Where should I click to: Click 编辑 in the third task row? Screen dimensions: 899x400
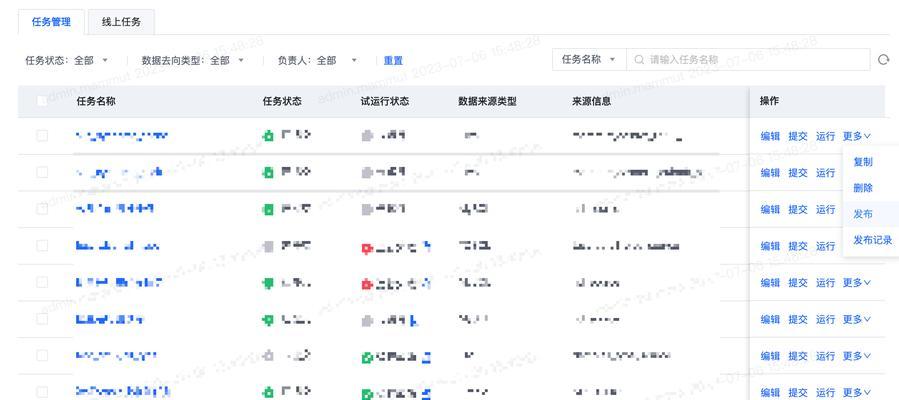(x=770, y=210)
